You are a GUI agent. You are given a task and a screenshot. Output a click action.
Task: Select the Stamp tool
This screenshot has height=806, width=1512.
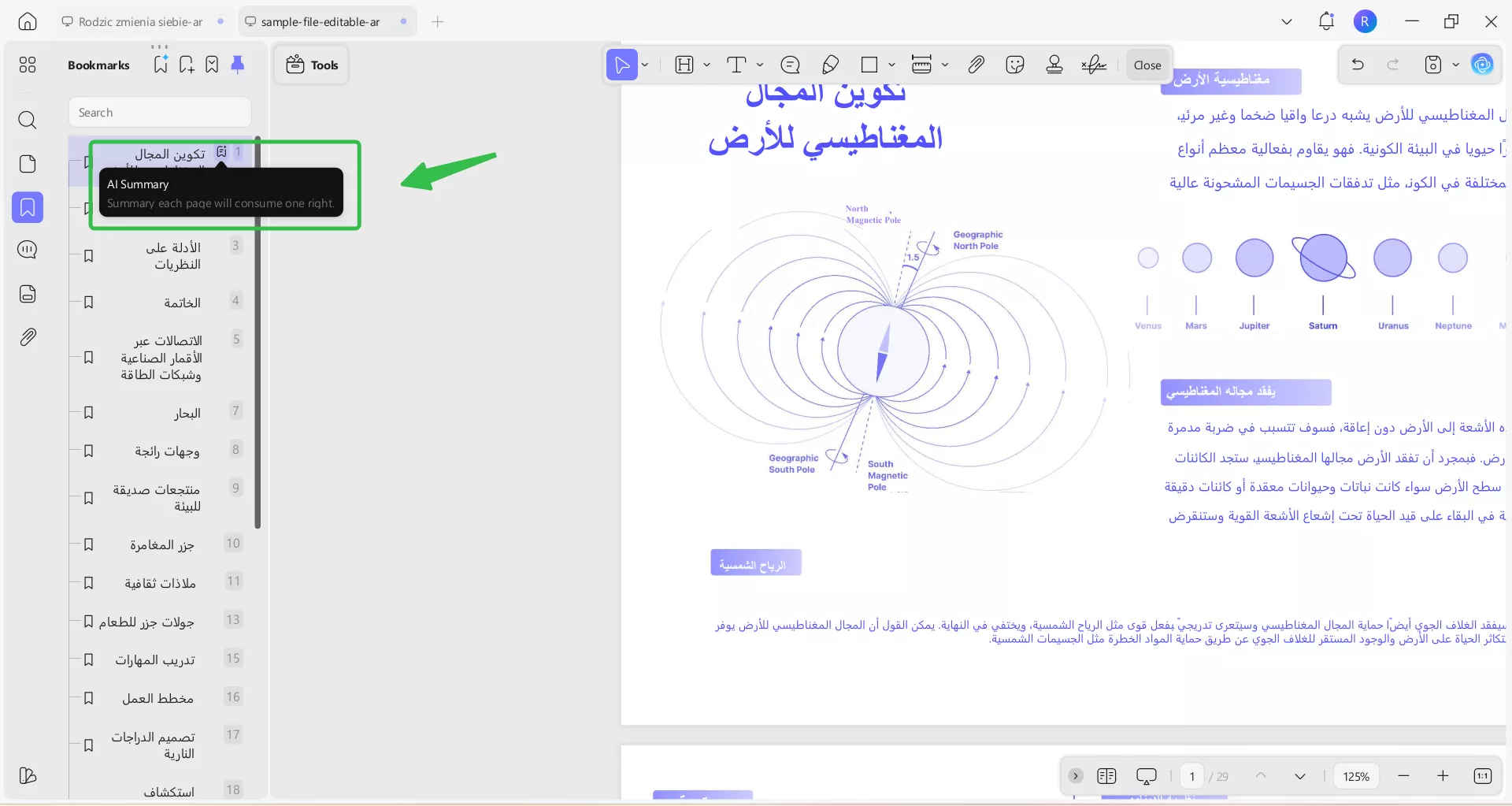click(1054, 65)
